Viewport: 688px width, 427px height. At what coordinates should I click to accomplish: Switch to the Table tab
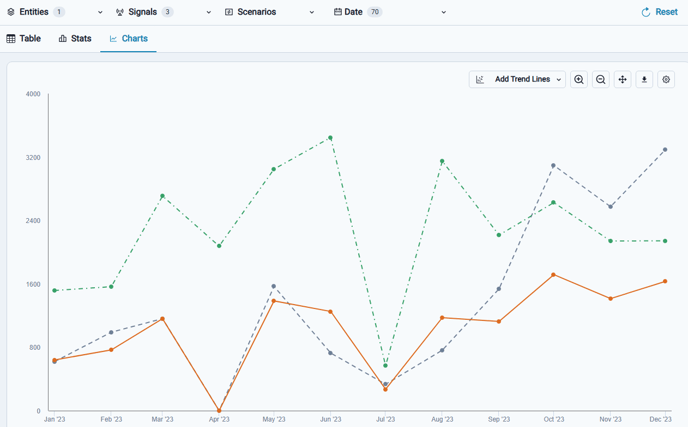click(24, 38)
